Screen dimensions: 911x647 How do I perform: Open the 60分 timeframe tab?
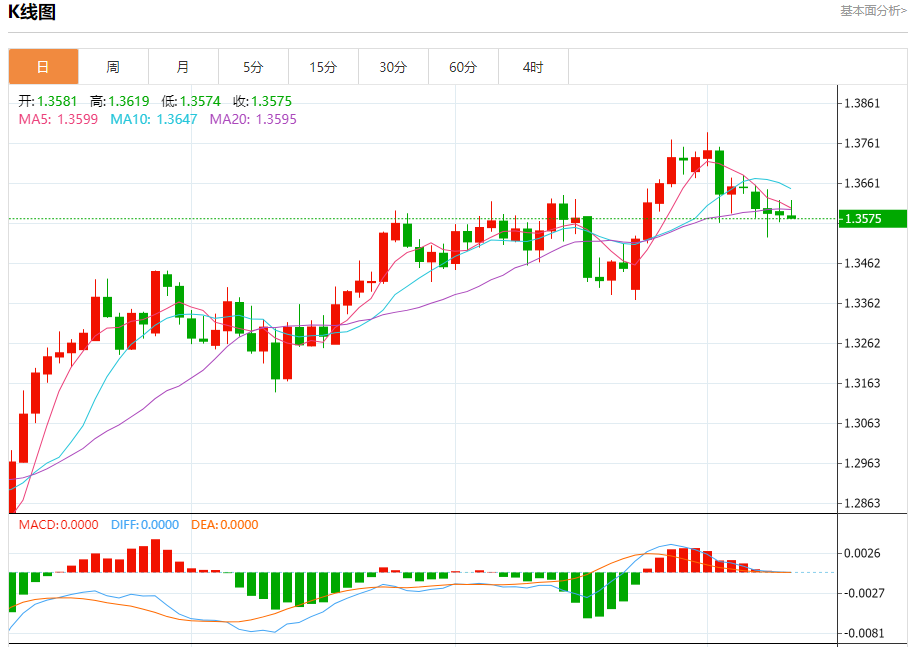[x=463, y=67]
